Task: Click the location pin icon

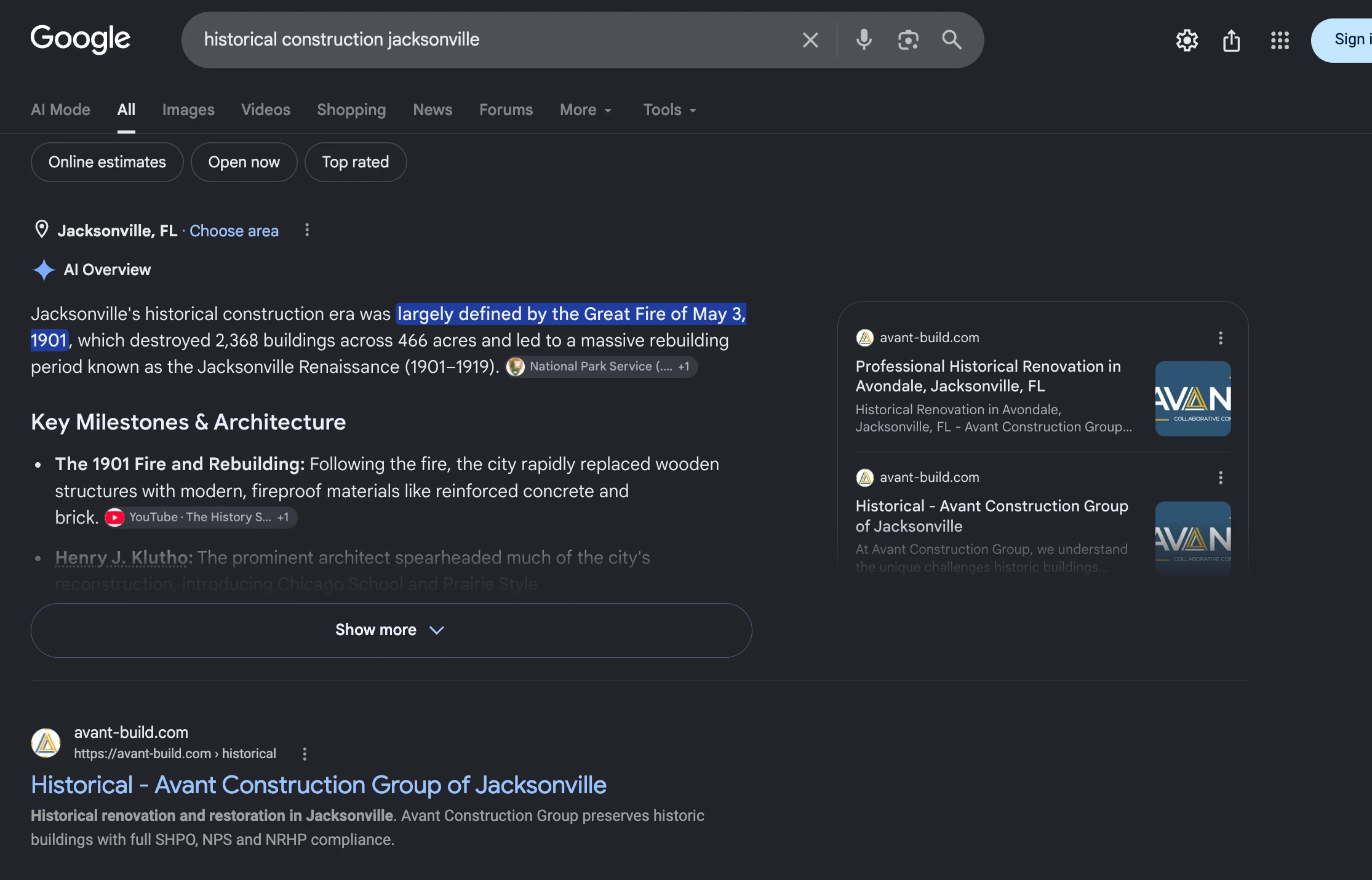Action: pyautogui.click(x=41, y=230)
